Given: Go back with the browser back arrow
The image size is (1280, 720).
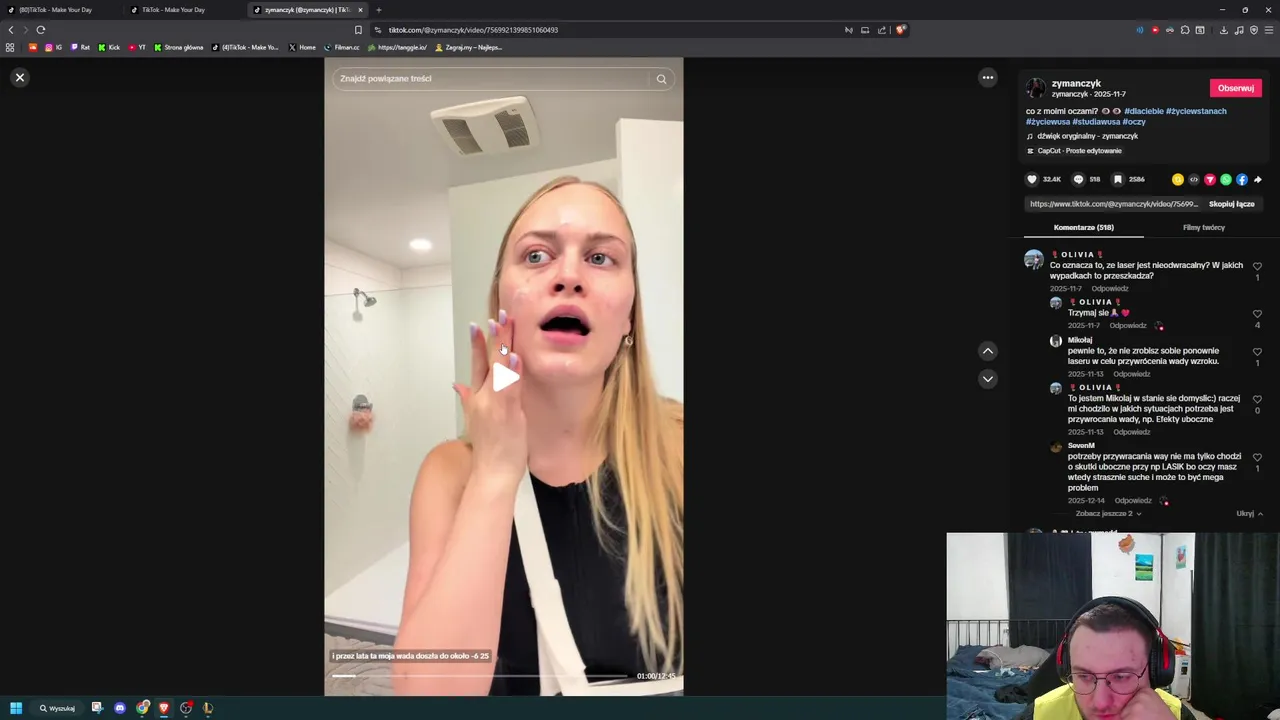Looking at the screenshot, I should pyautogui.click(x=11, y=30).
